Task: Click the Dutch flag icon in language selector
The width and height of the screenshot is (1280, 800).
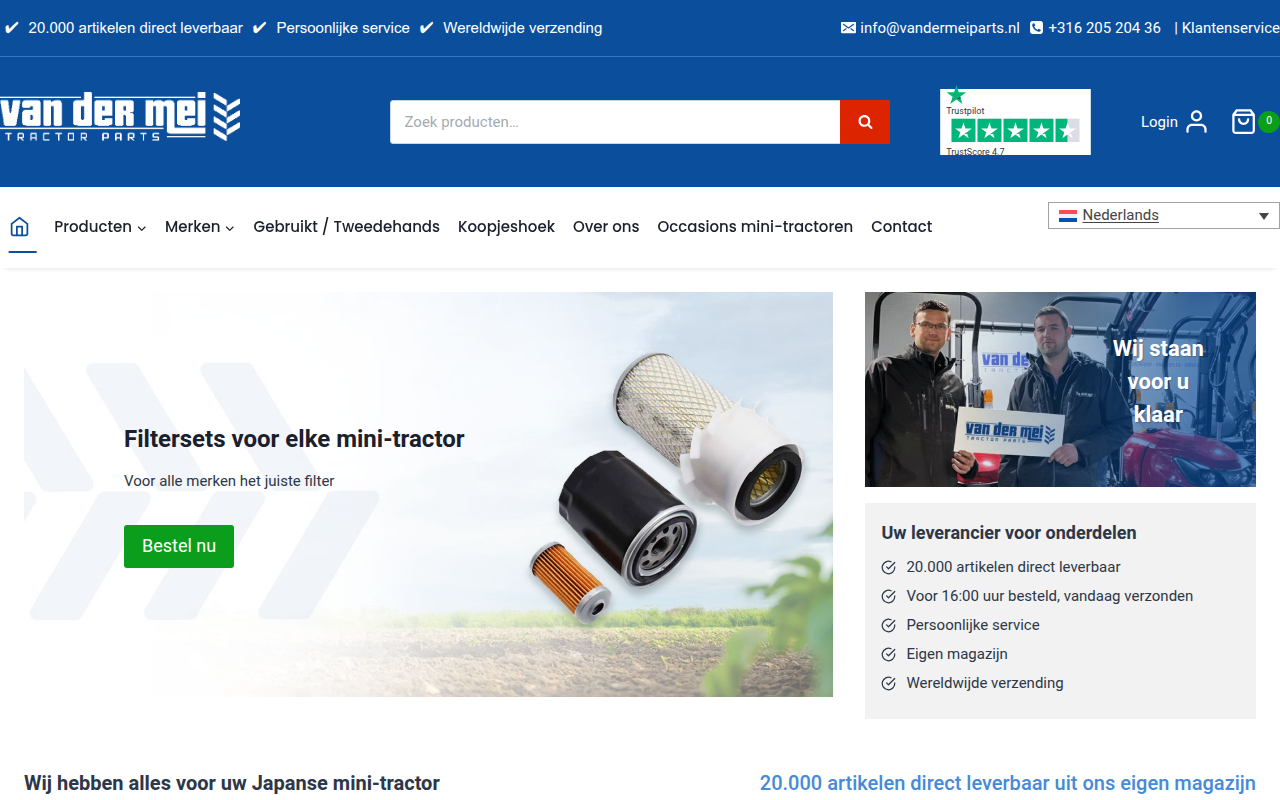Action: point(1068,215)
